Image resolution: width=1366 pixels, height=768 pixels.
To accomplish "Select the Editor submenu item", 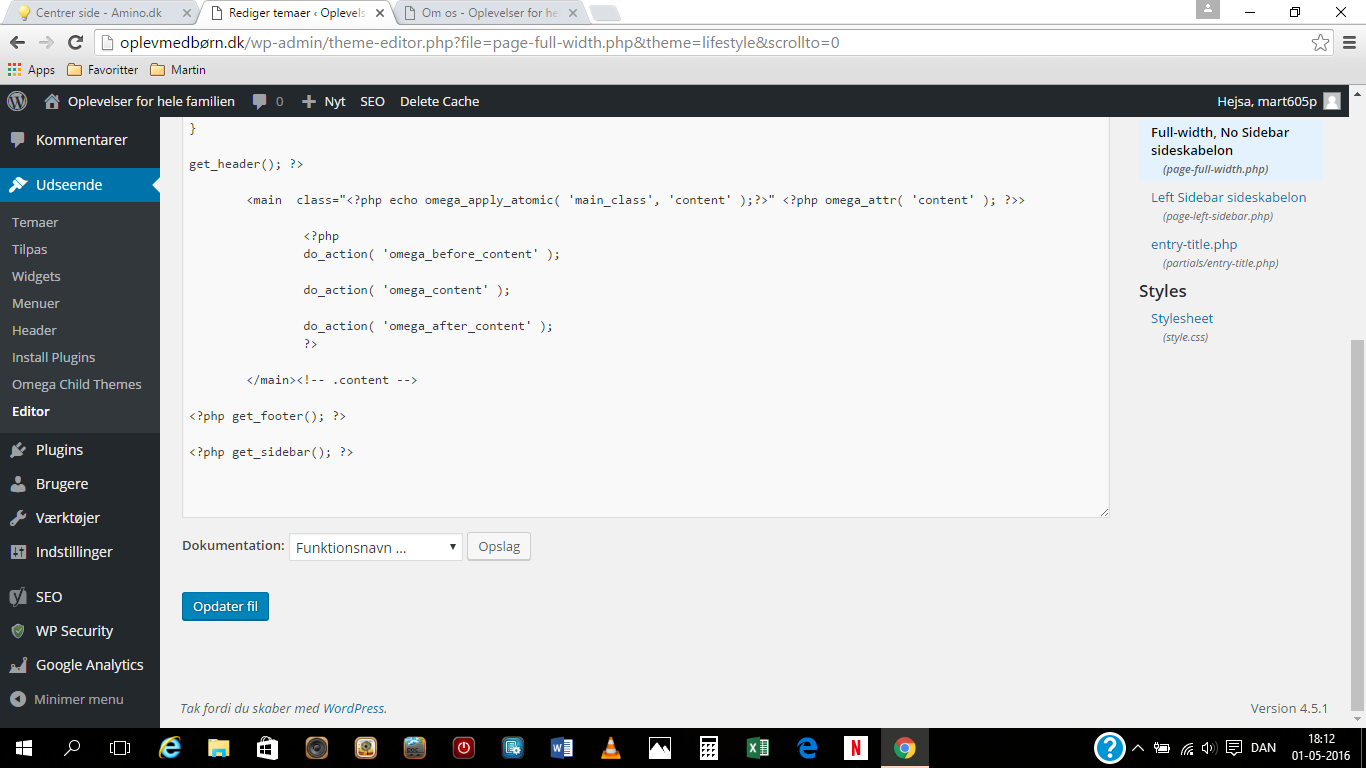I will coord(31,411).
